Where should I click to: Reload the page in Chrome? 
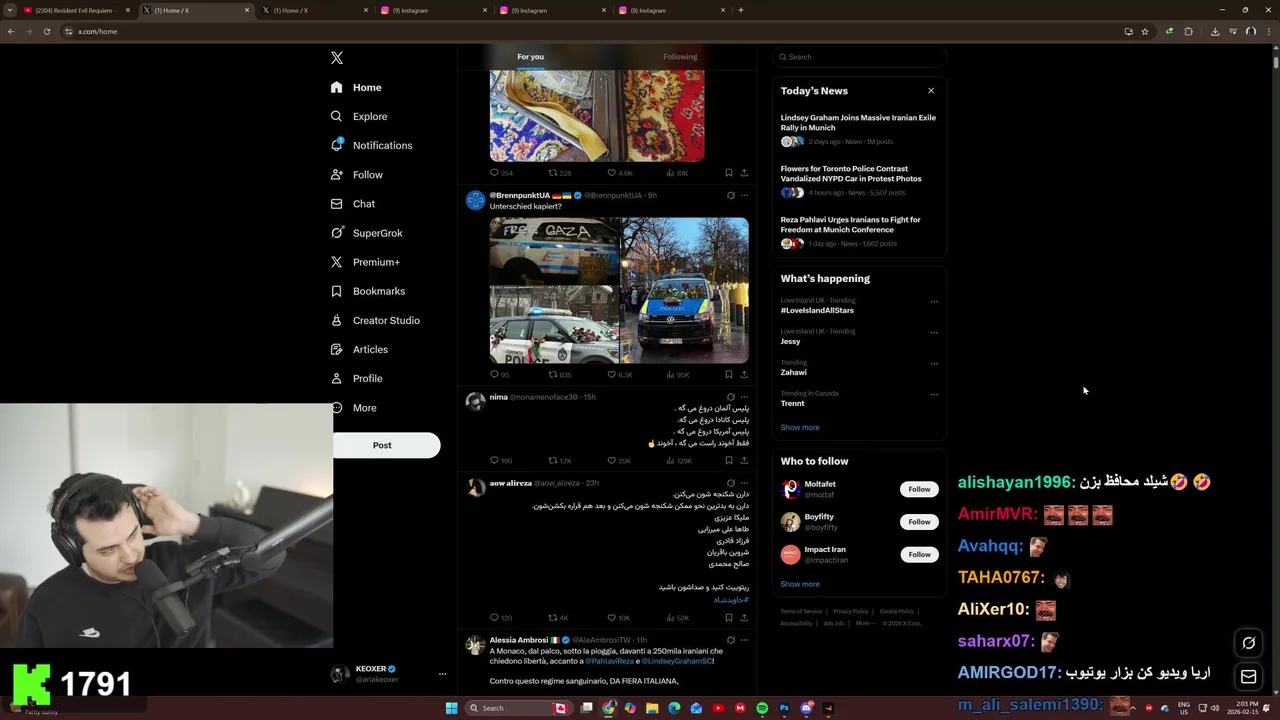pos(46,31)
